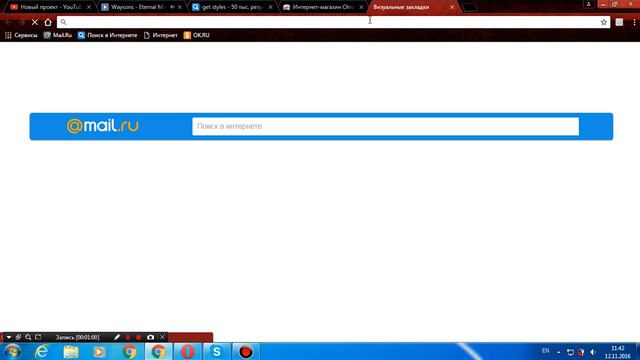Click the red record application taskbar icon
The height and width of the screenshot is (360, 640).
246,351
